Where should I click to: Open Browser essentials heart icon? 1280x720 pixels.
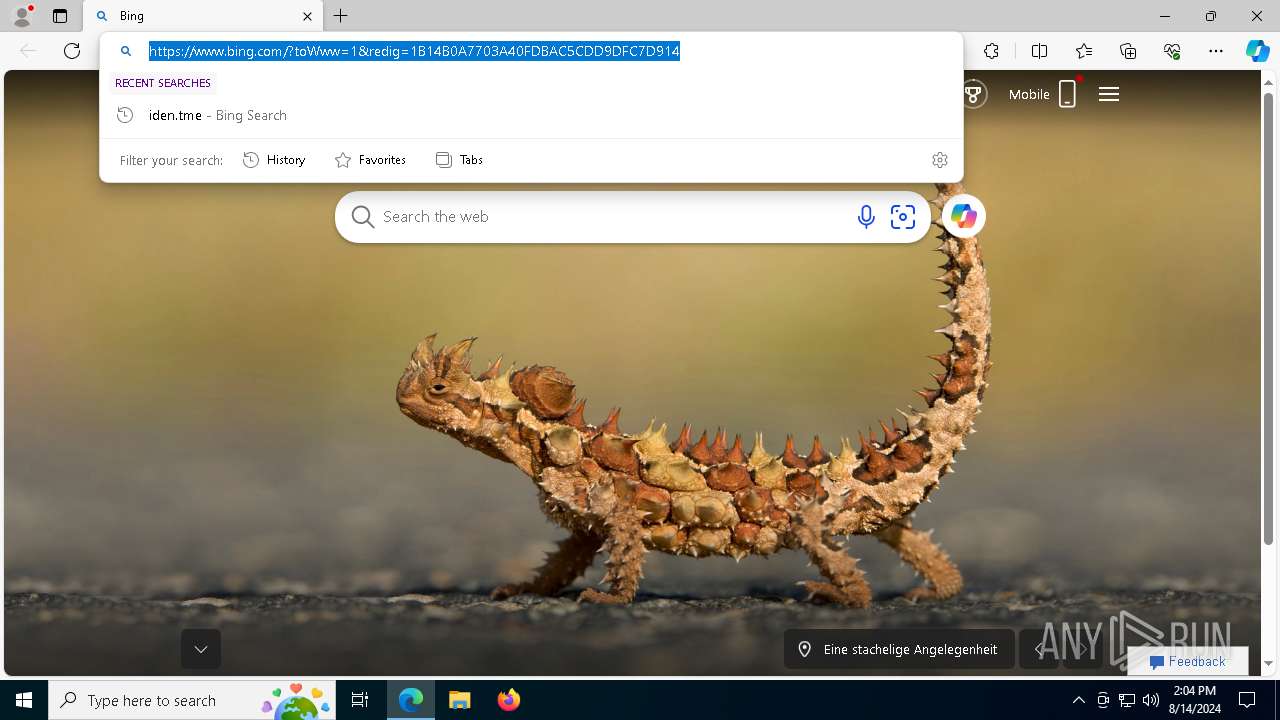pyautogui.click(x=1172, y=51)
